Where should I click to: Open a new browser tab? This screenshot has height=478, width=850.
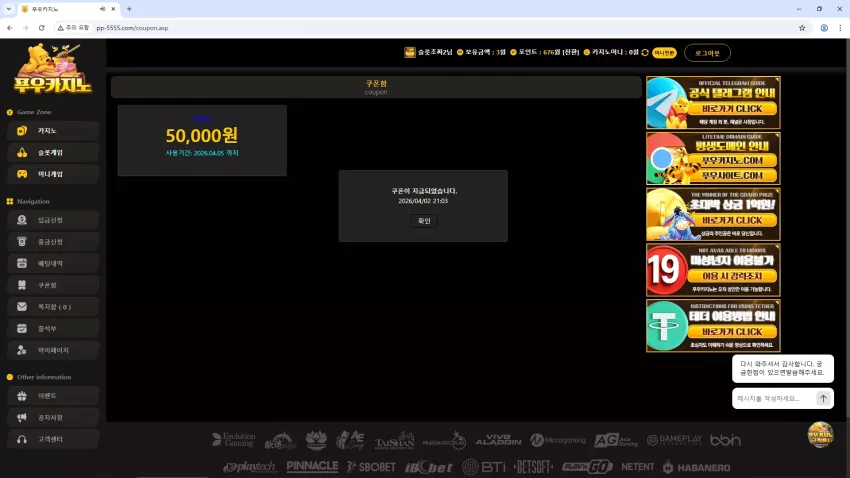129,9
